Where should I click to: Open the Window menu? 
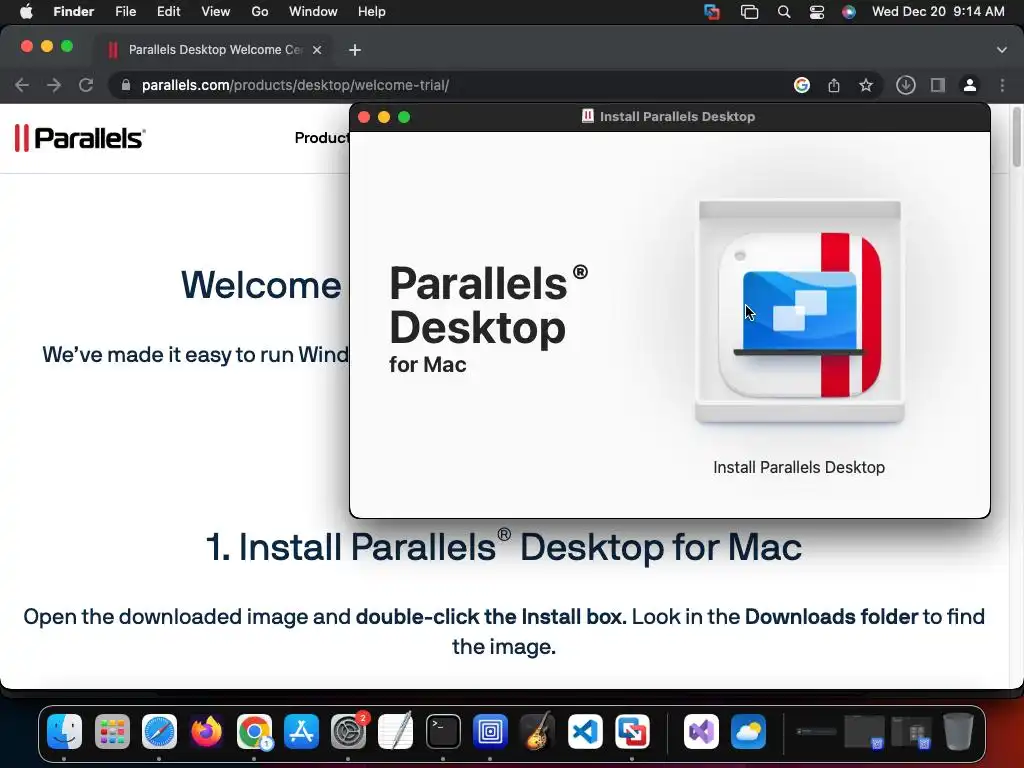[313, 12]
